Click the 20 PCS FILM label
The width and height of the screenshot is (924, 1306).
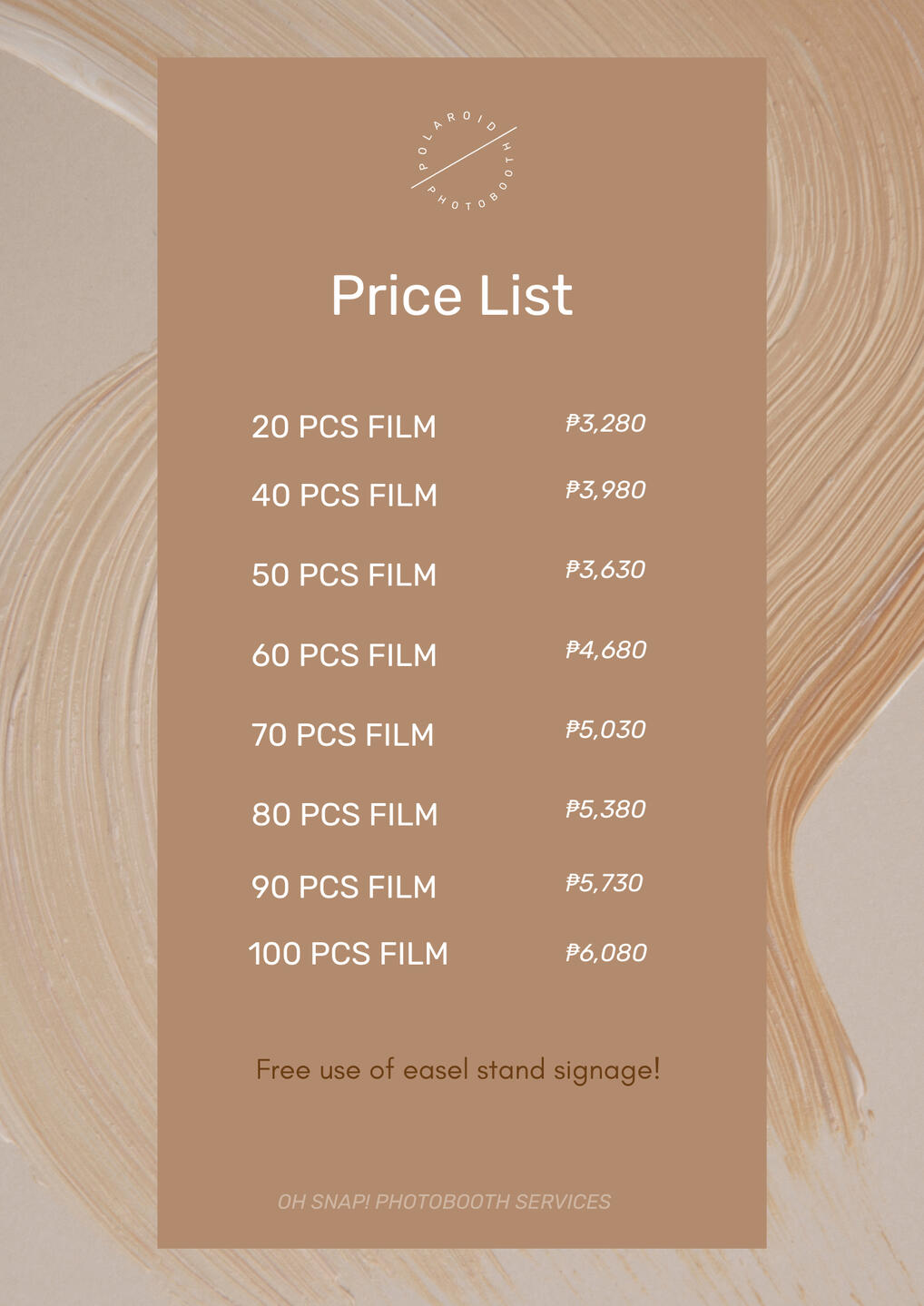click(x=344, y=427)
